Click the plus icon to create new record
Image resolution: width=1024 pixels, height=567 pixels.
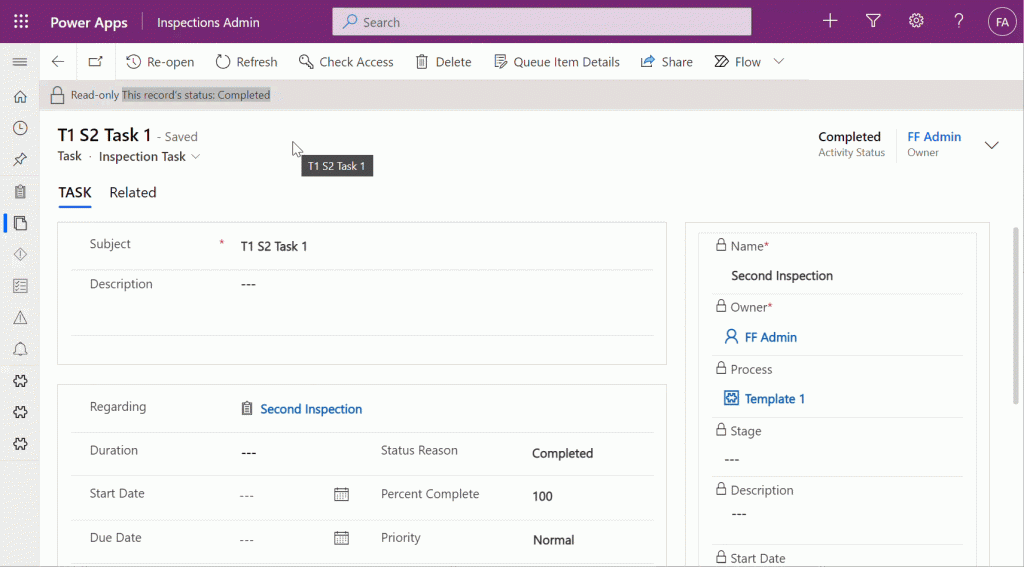tap(830, 22)
